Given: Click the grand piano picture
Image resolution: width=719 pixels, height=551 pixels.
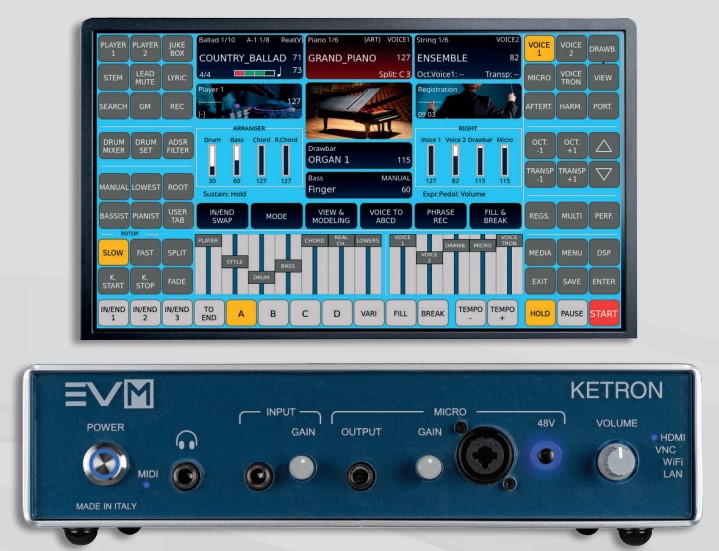Looking at the screenshot, I should click(x=358, y=108).
